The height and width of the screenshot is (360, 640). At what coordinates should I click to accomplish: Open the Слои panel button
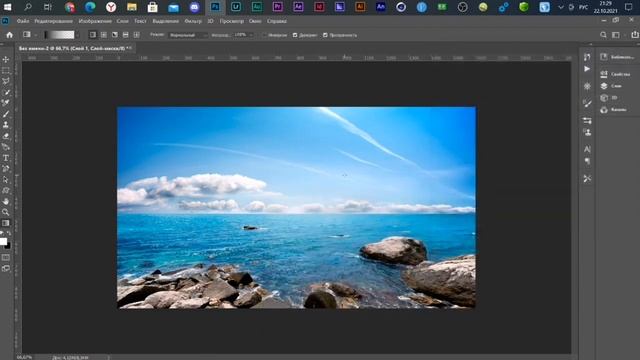tap(611, 86)
